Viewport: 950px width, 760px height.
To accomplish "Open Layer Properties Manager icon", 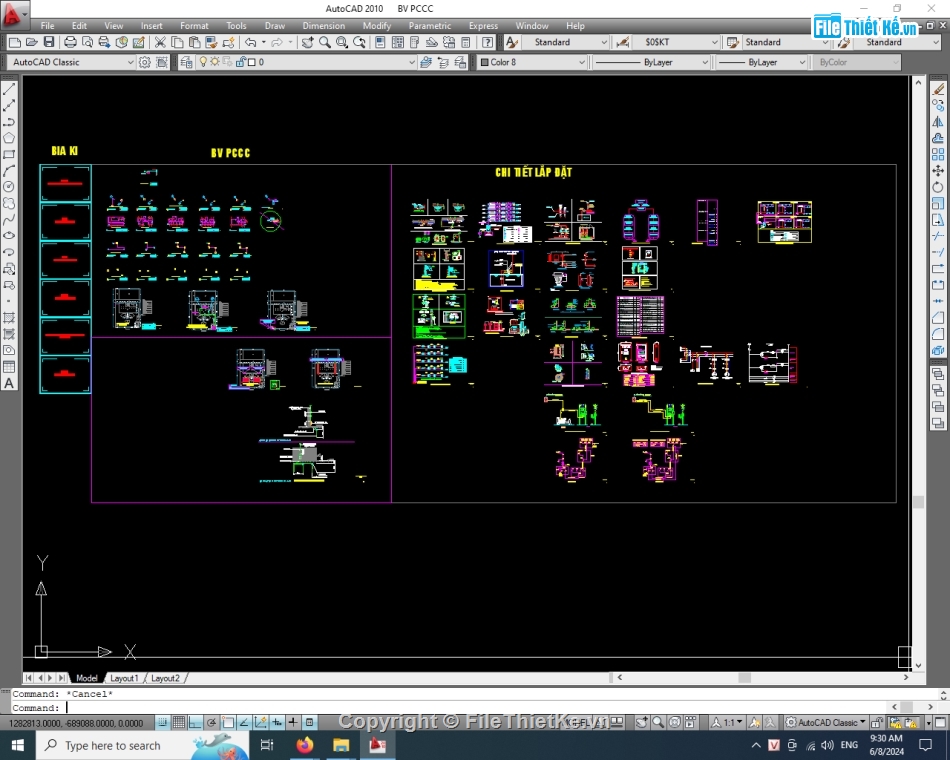I will [186, 62].
